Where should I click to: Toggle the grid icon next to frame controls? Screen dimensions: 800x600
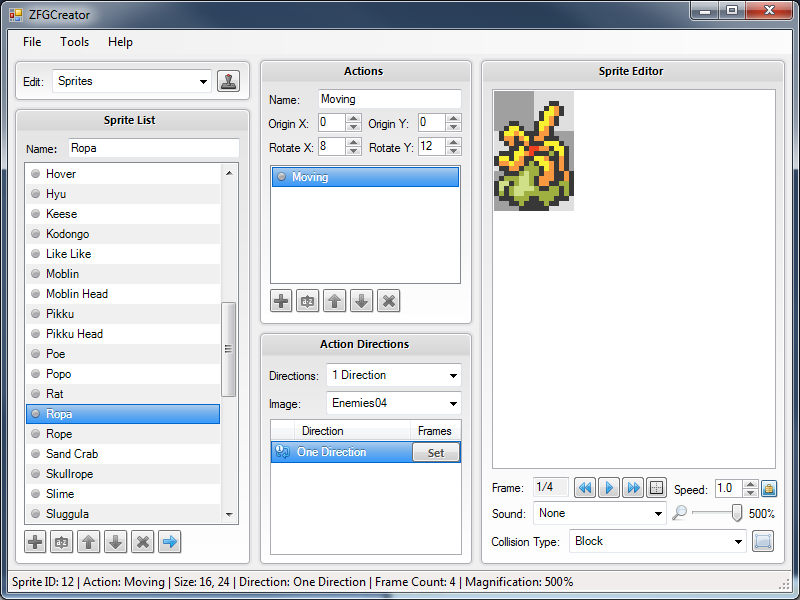657,488
